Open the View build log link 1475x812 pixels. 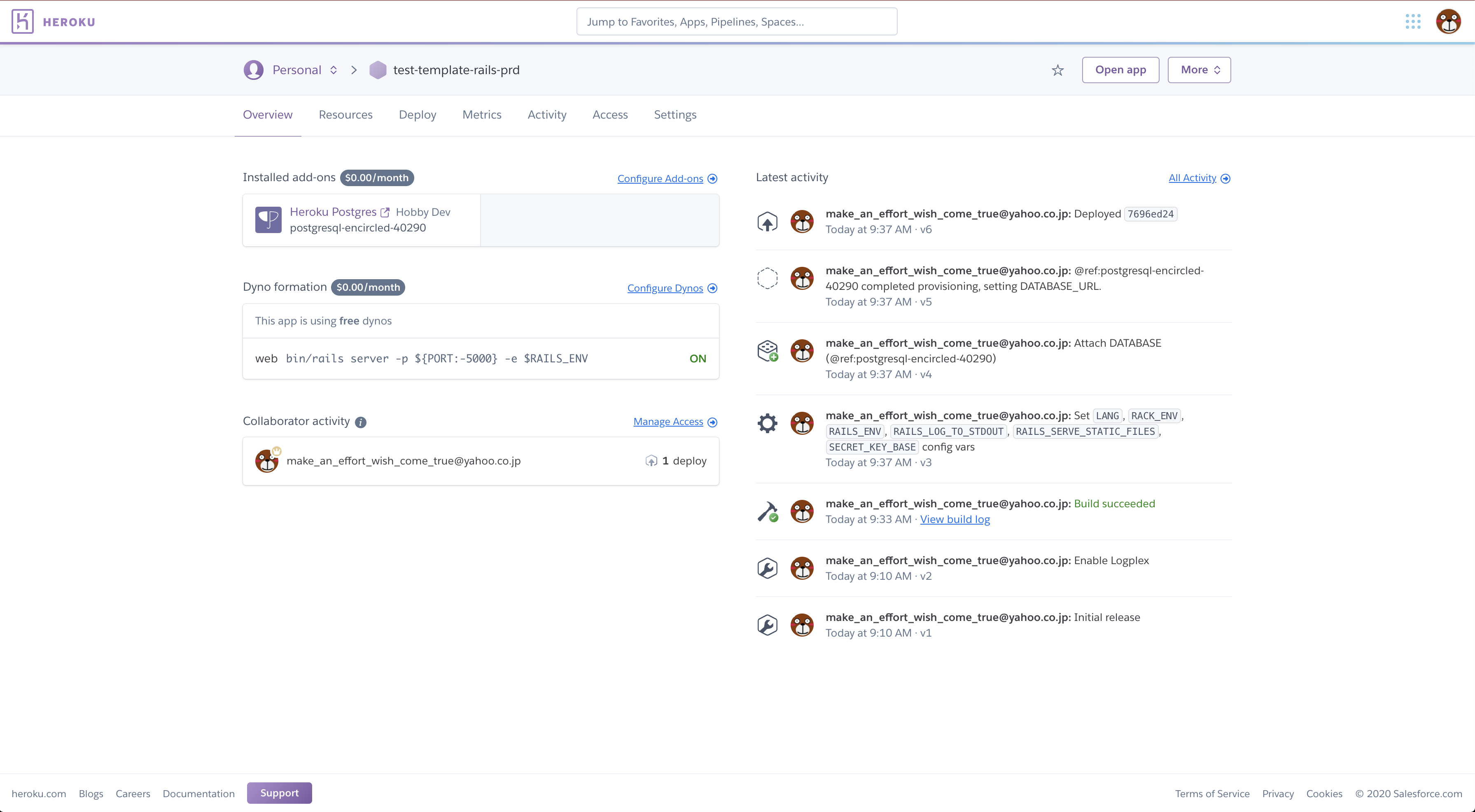tap(955, 519)
